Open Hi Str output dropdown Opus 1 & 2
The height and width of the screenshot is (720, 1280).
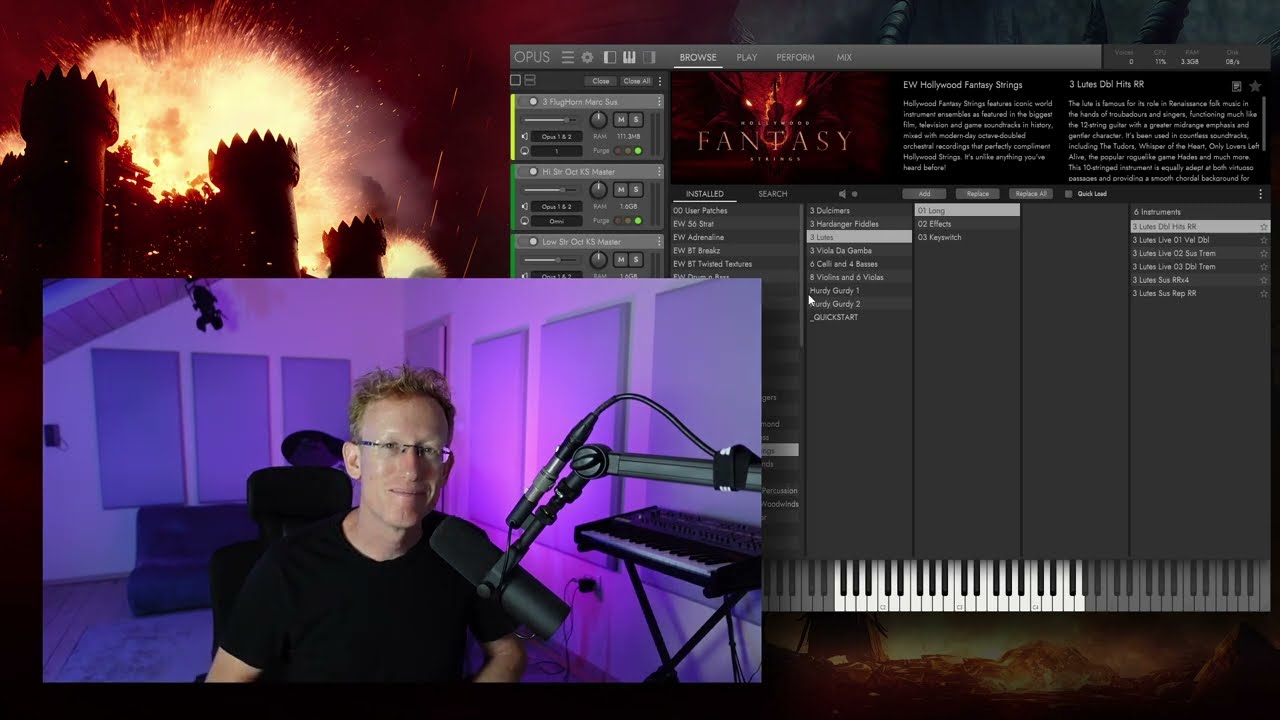pyautogui.click(x=557, y=206)
